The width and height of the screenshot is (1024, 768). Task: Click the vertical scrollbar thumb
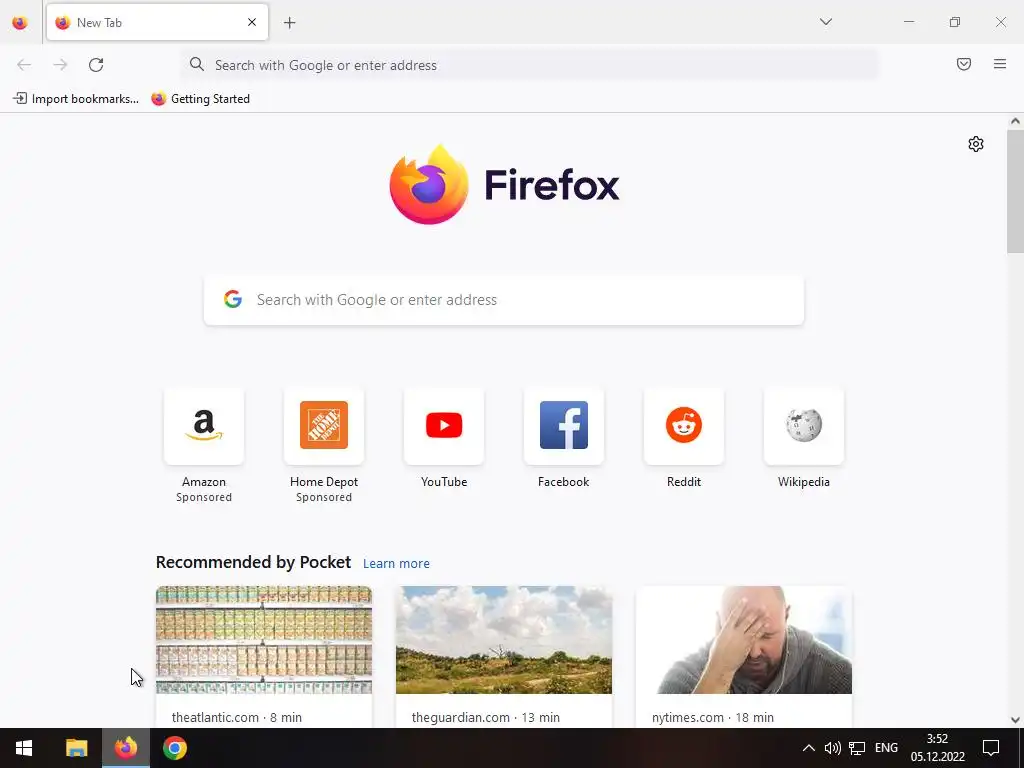tap(1015, 191)
